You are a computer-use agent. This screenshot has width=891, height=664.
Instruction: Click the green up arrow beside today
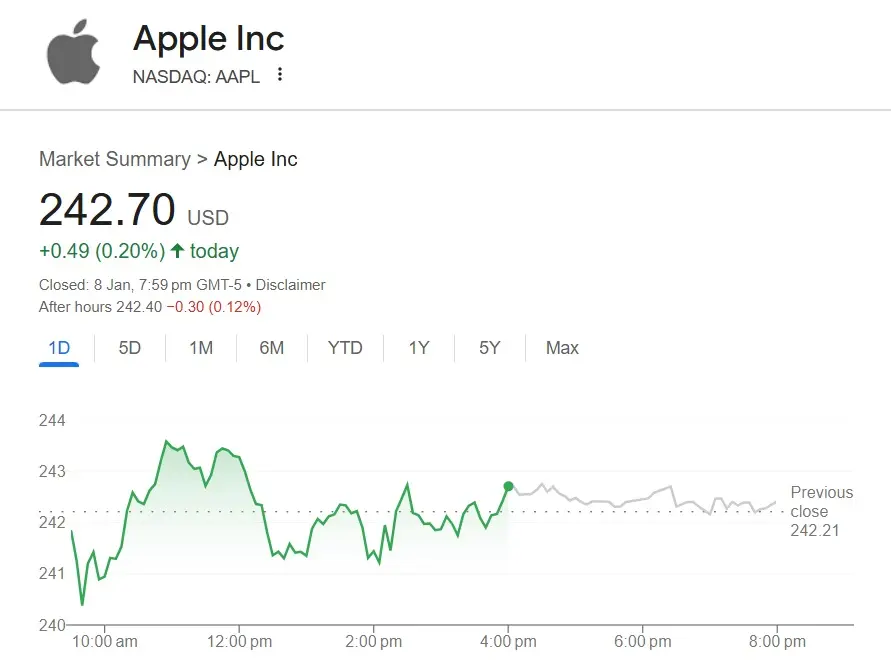click(x=177, y=251)
